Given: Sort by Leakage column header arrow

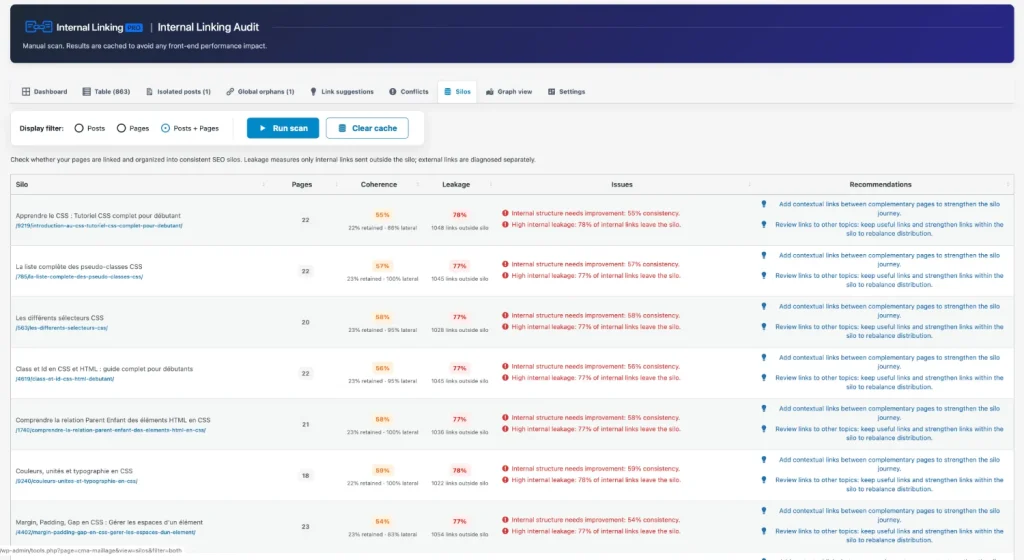Looking at the screenshot, I should point(490,185).
